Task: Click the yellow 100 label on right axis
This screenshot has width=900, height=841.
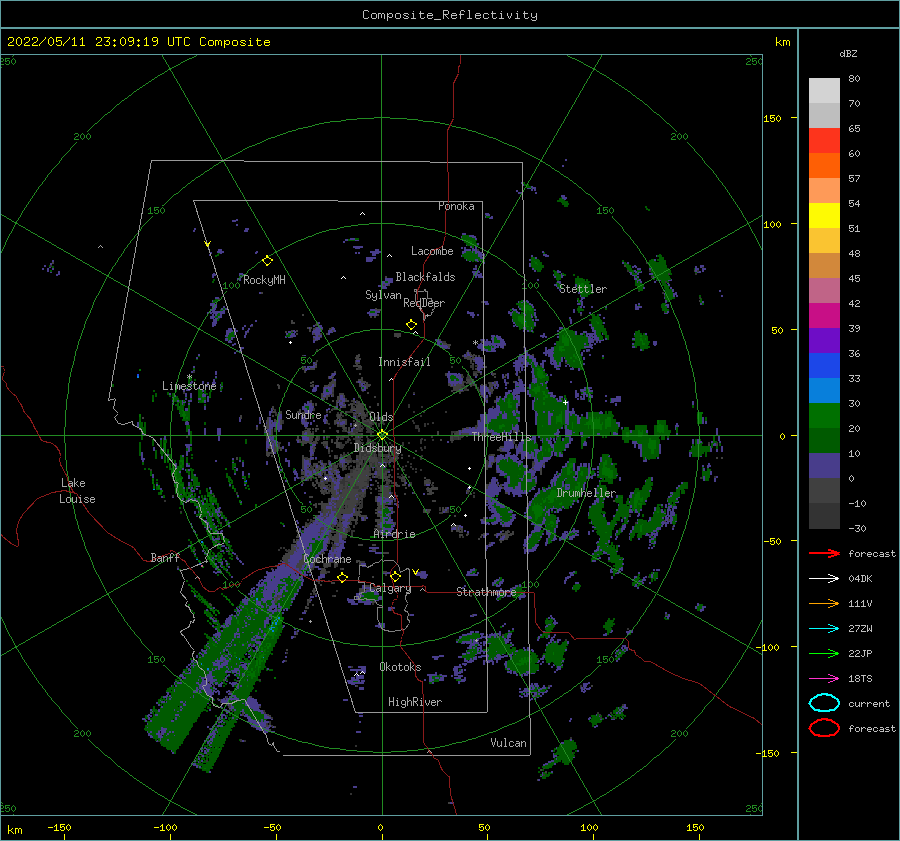Action: pyautogui.click(x=772, y=224)
